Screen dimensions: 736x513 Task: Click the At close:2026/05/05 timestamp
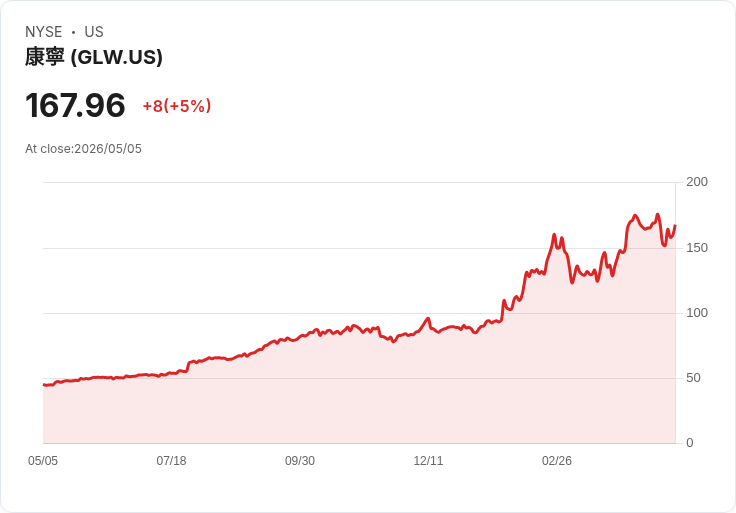pyautogui.click(x=84, y=149)
